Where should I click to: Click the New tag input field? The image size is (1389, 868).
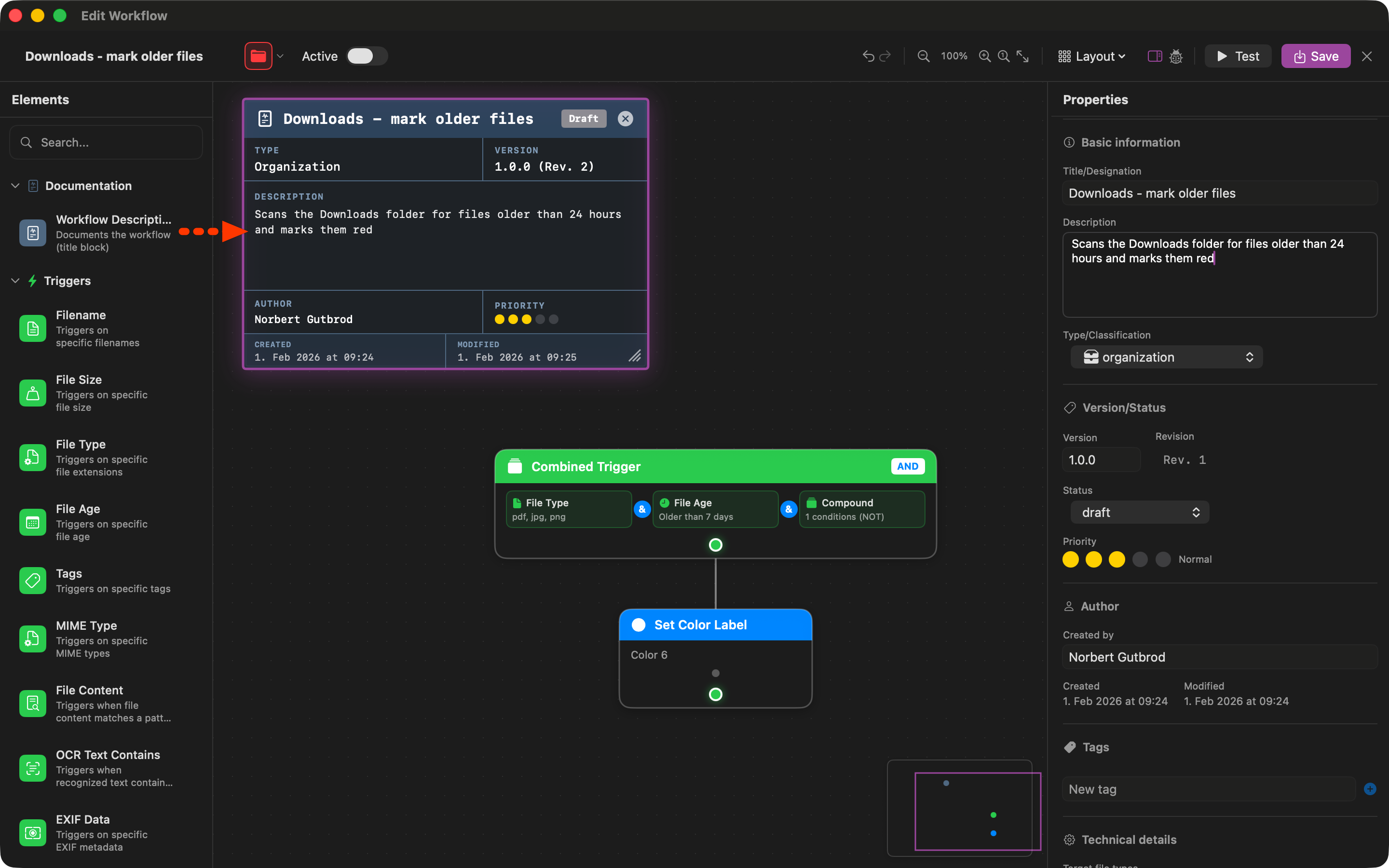point(1210,789)
